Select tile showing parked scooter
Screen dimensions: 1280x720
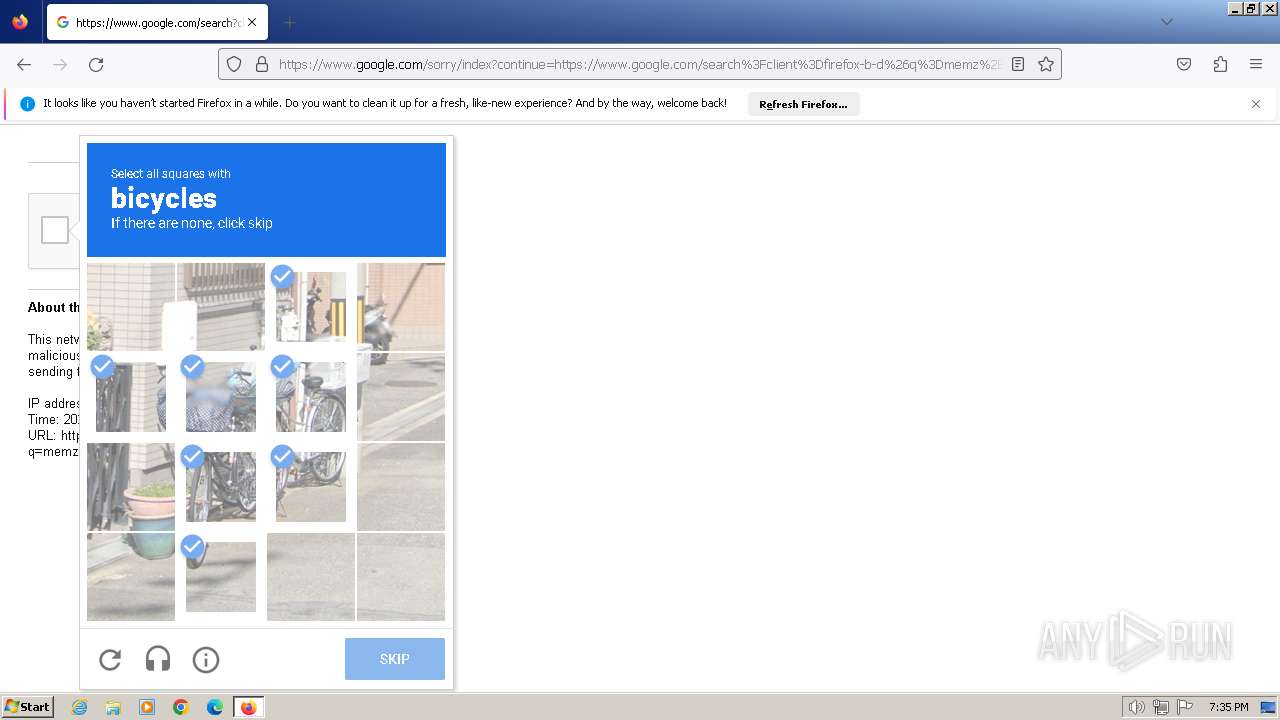coord(401,307)
